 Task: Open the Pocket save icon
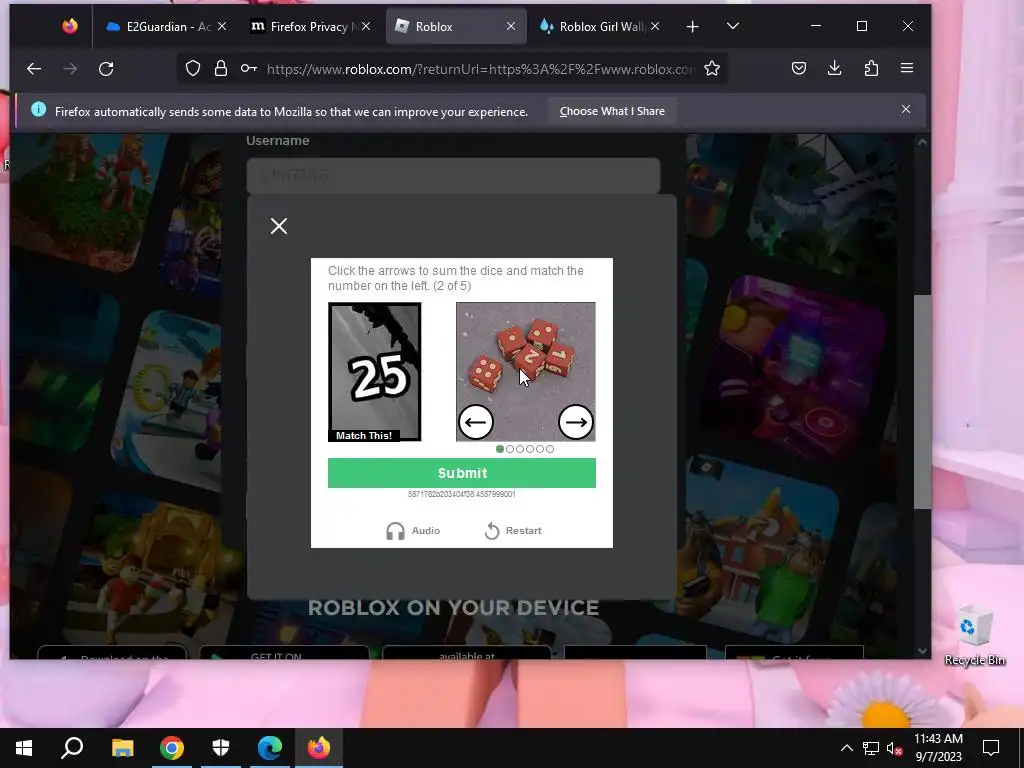pyautogui.click(x=799, y=68)
